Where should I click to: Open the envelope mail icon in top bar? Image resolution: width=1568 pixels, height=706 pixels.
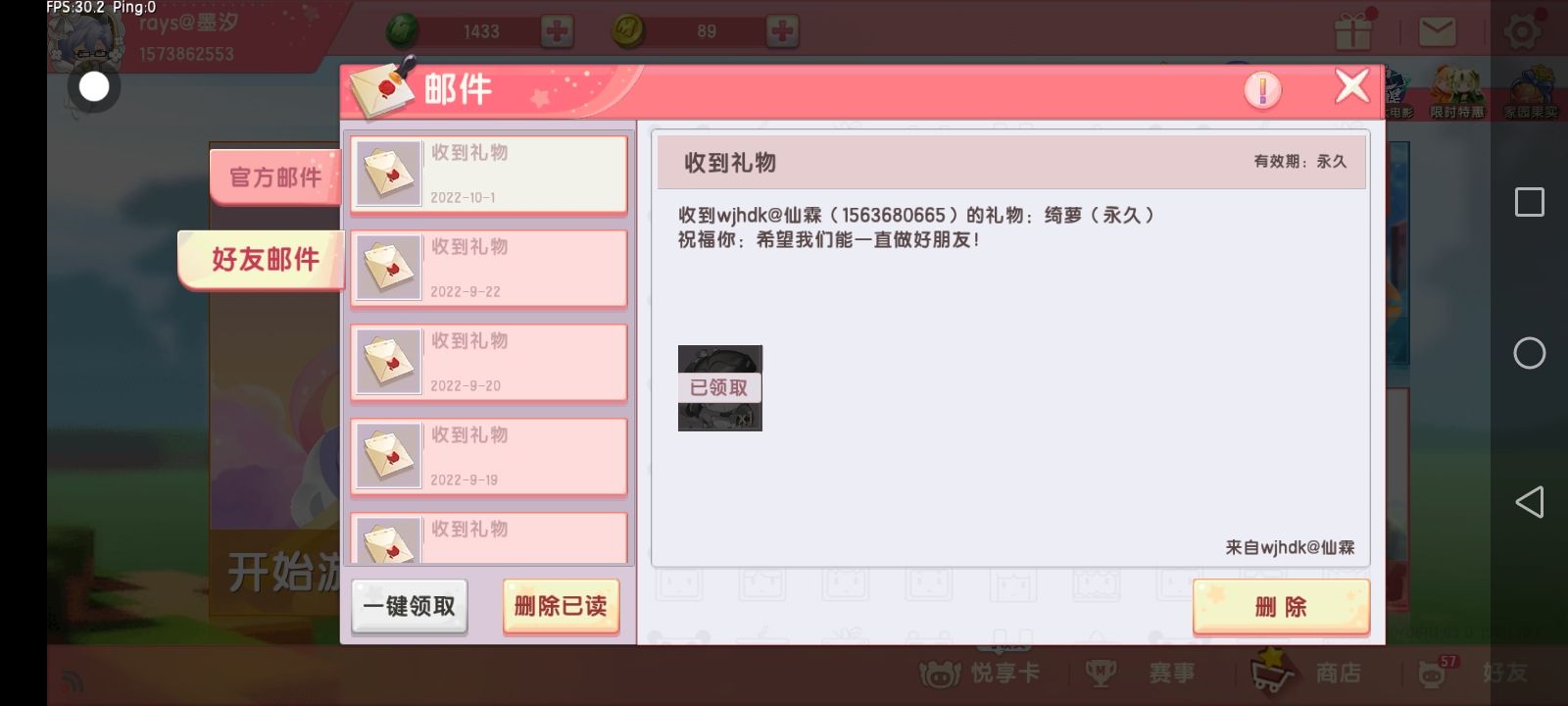[x=1437, y=32]
